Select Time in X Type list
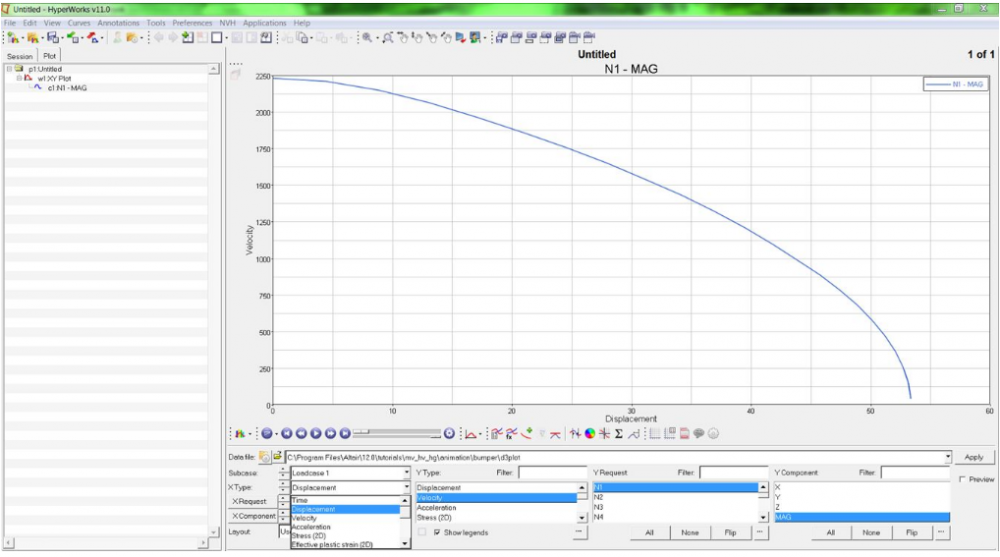The height and width of the screenshot is (557, 1000). 345,500
